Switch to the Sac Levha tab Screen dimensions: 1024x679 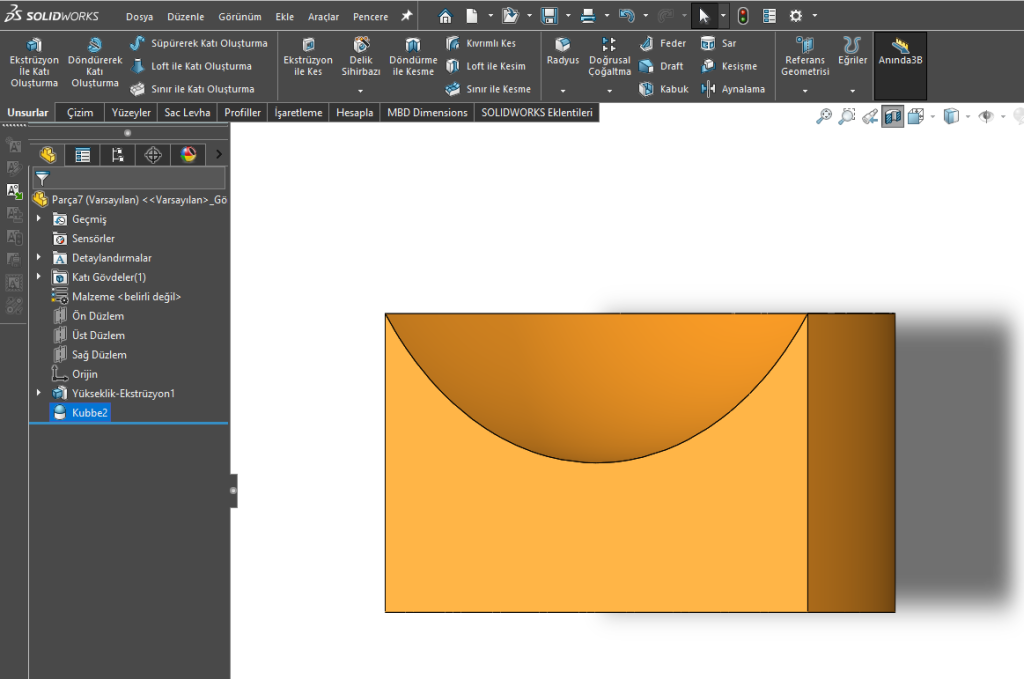coord(188,113)
